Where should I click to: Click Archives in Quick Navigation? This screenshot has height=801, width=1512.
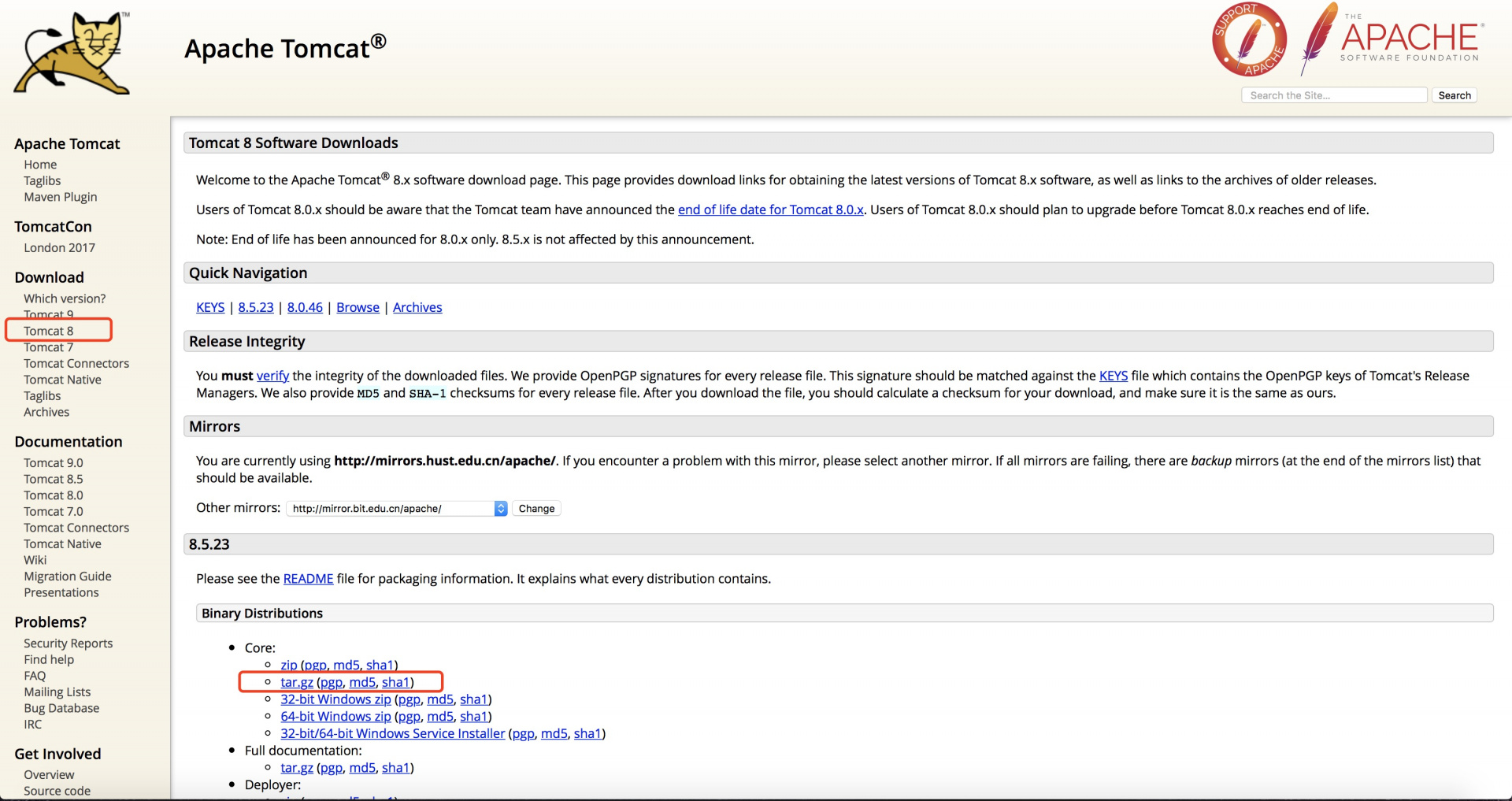[x=417, y=307]
